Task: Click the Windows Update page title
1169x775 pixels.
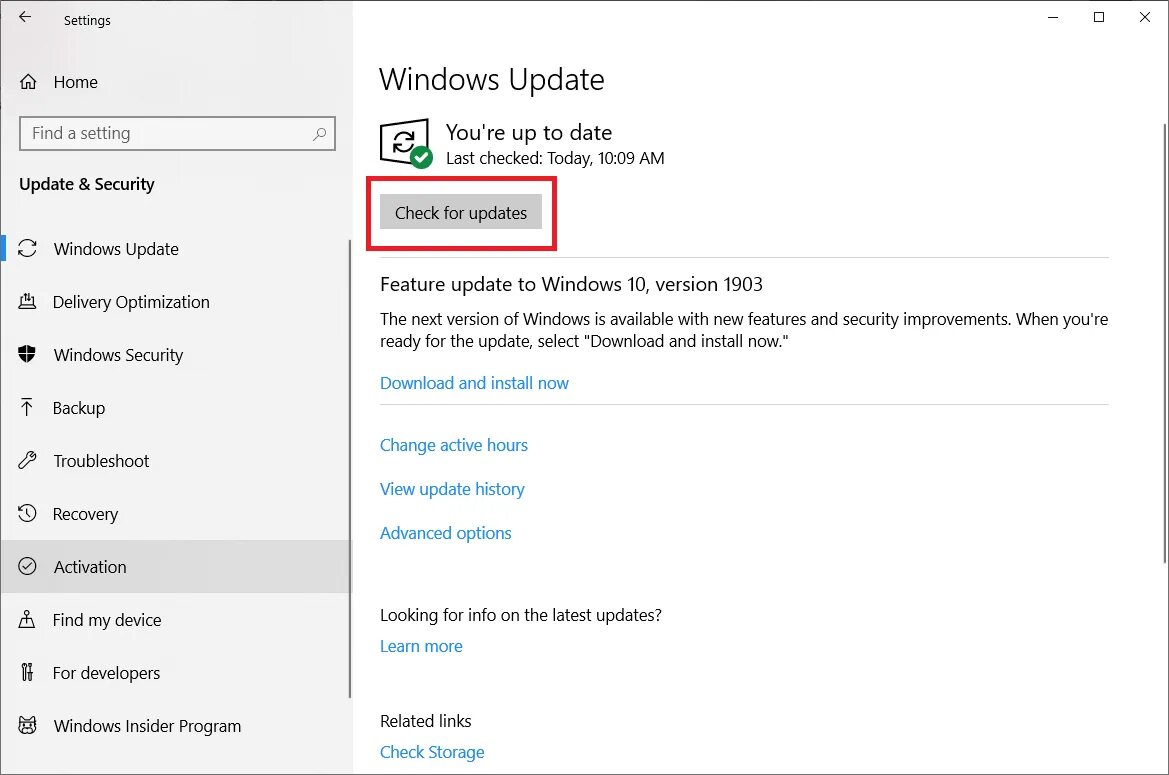Action: pyautogui.click(x=492, y=80)
